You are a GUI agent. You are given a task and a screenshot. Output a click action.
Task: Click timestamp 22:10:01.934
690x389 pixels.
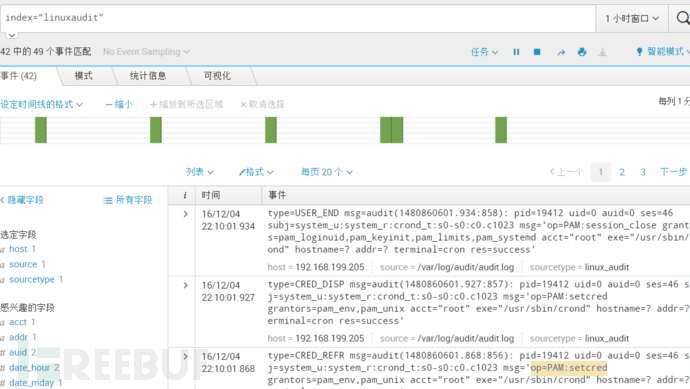[x=228, y=226]
